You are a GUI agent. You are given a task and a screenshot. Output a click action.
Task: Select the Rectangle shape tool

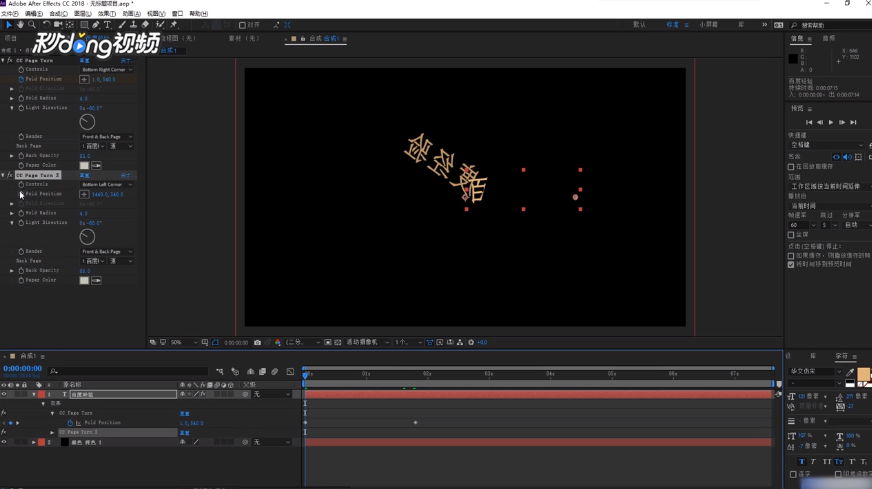pyautogui.click(x=85, y=25)
